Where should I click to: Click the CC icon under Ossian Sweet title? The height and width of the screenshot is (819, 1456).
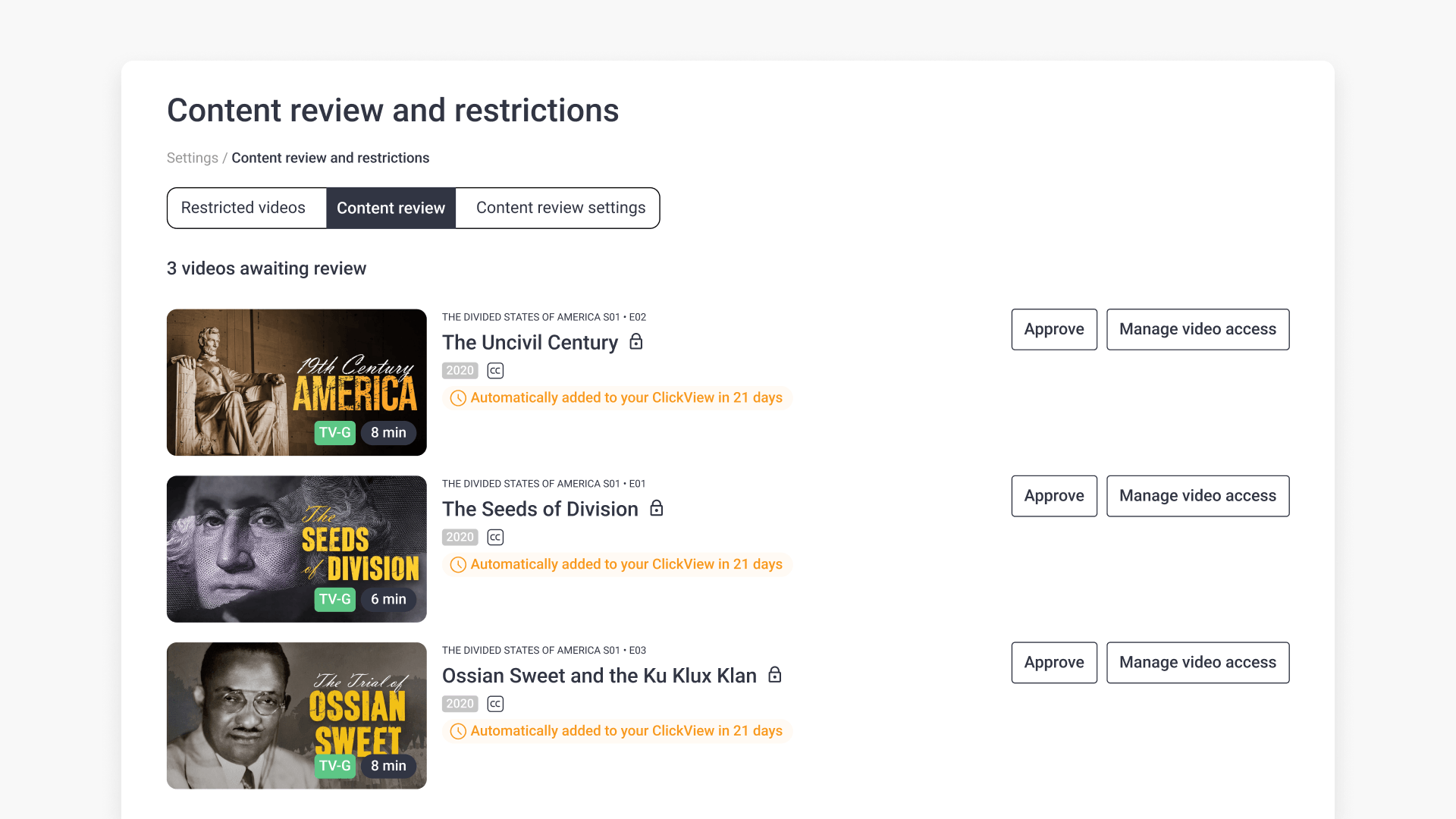[x=494, y=704]
